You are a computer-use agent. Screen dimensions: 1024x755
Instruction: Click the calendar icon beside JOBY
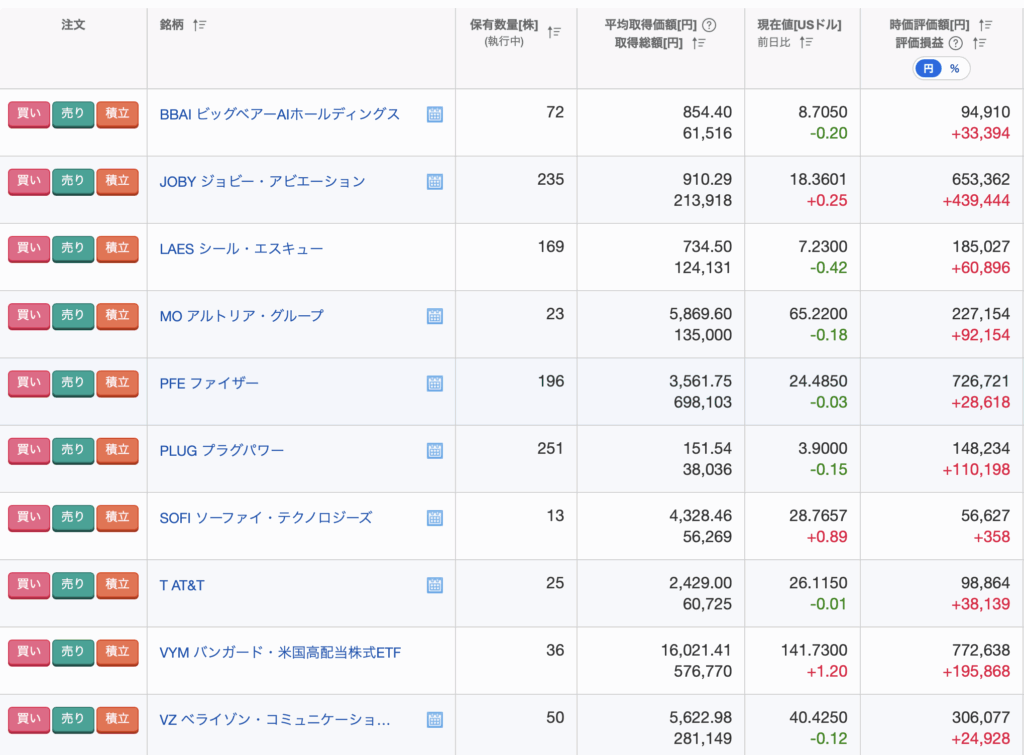point(435,182)
